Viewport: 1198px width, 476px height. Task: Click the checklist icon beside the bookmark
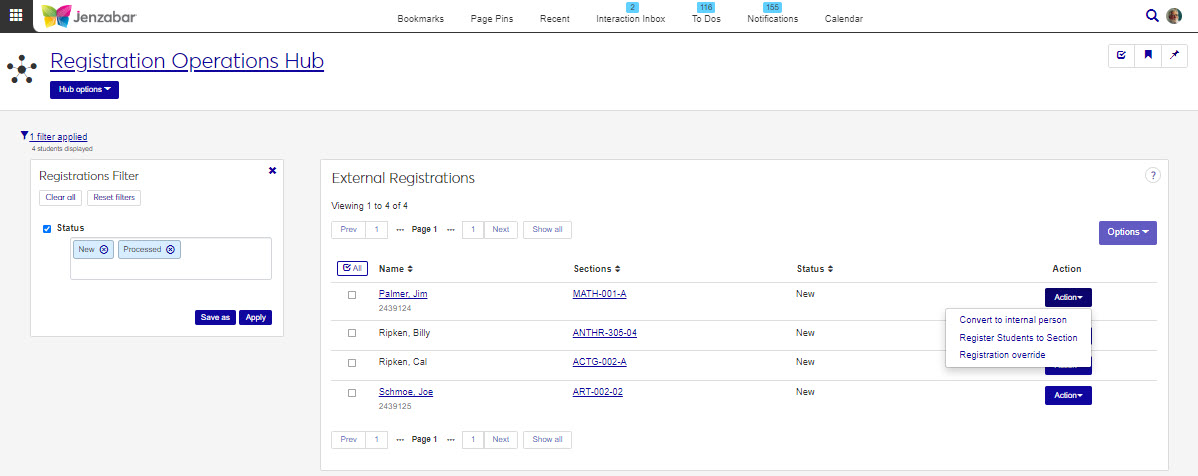(1121, 56)
